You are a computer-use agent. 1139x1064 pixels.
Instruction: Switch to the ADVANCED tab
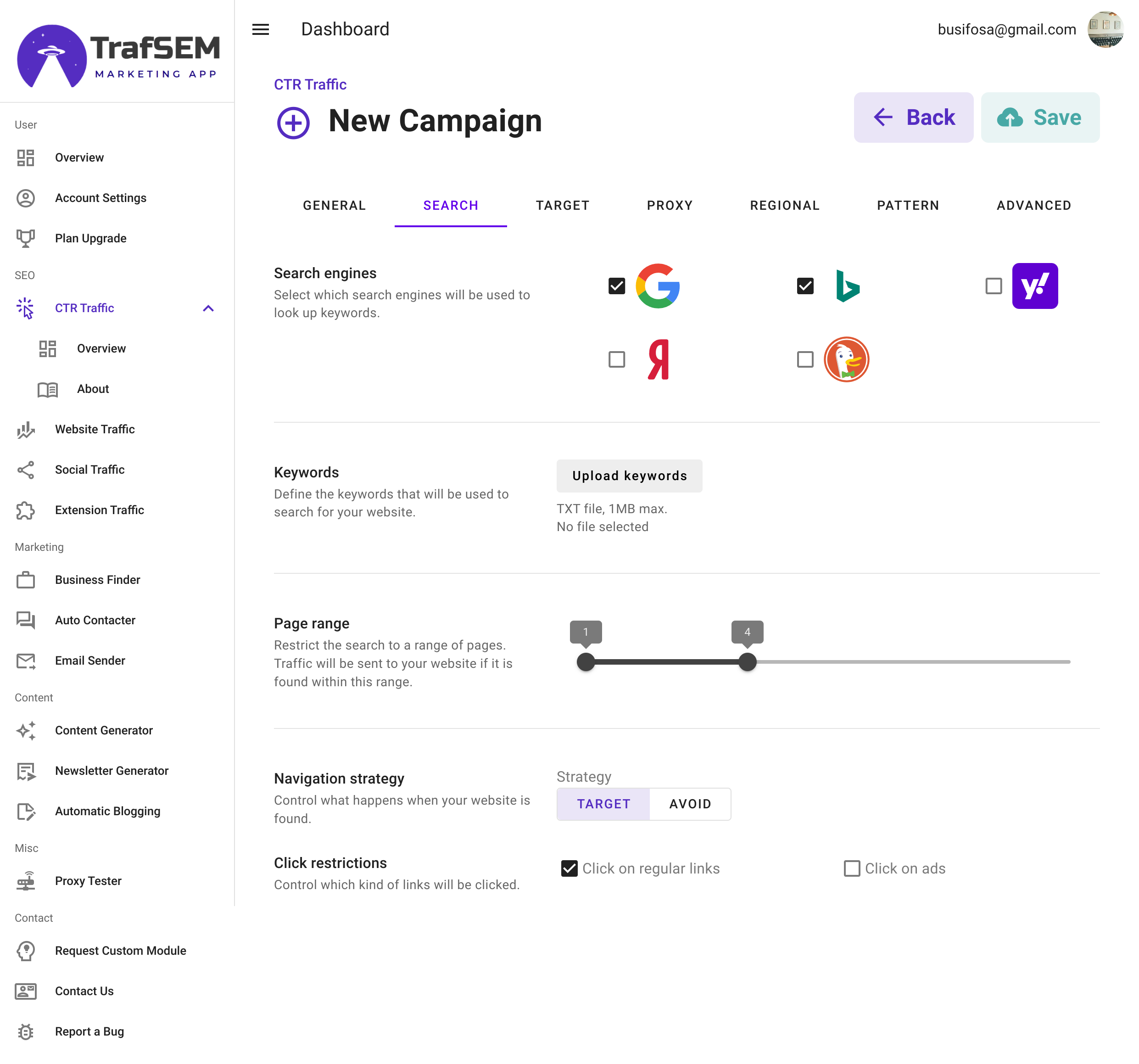pos(1033,205)
